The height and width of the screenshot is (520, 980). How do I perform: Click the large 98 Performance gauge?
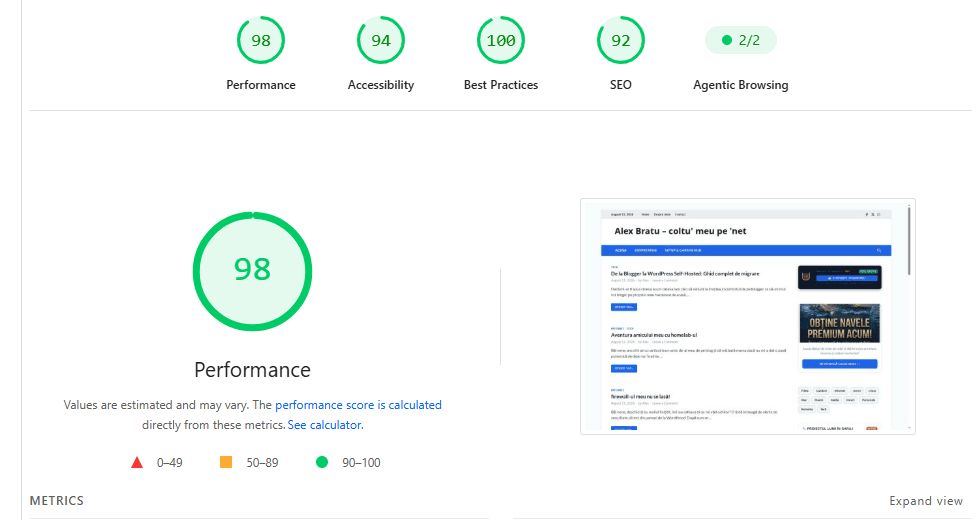tap(252, 271)
